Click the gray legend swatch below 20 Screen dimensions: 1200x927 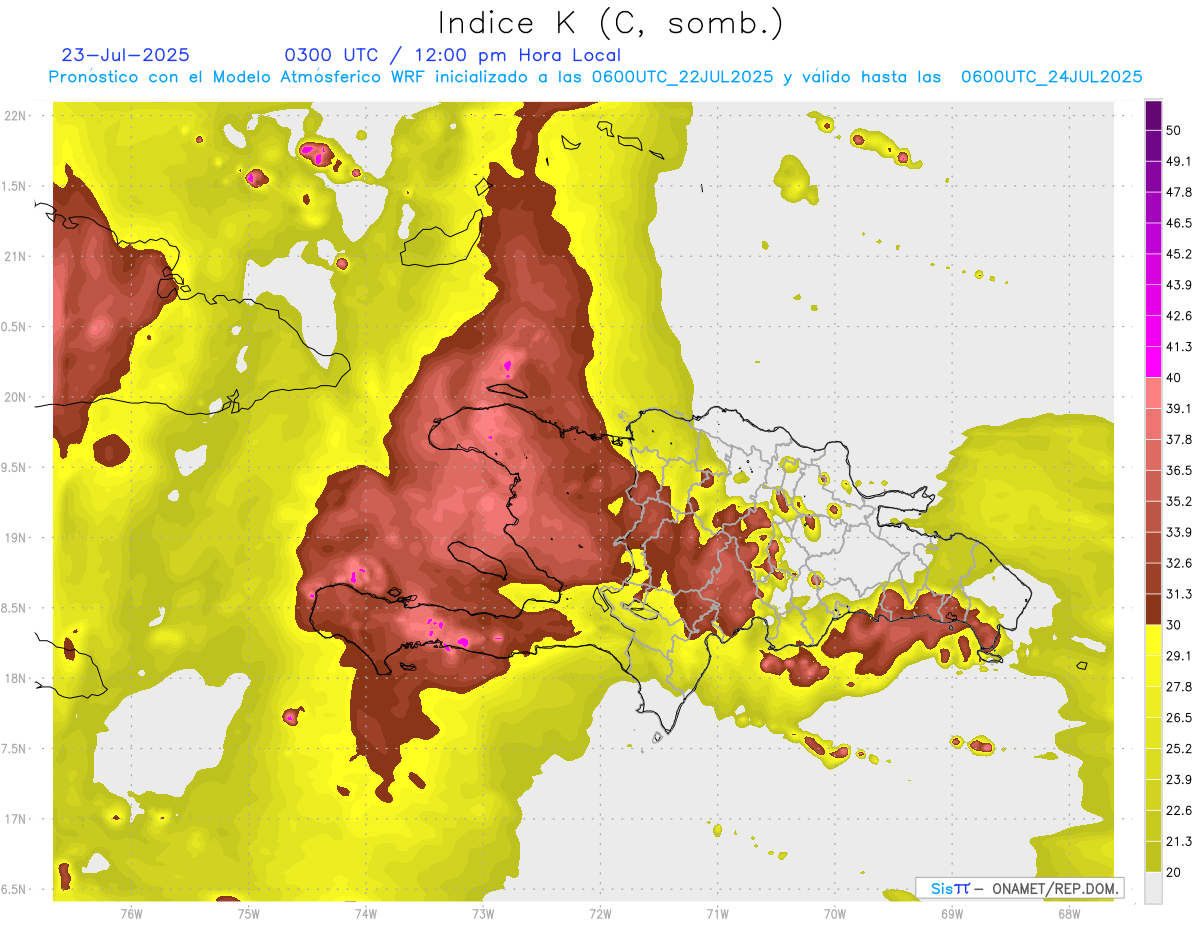(1153, 888)
